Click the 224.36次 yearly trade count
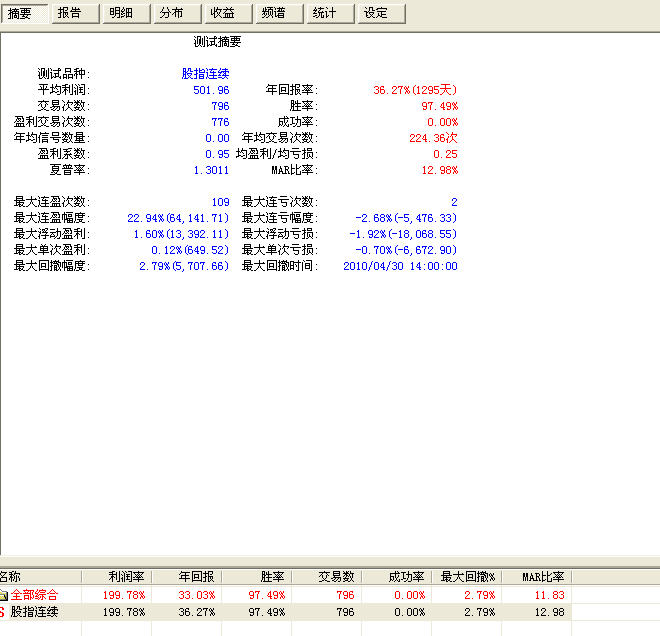The height and width of the screenshot is (636, 660). pyautogui.click(x=433, y=138)
